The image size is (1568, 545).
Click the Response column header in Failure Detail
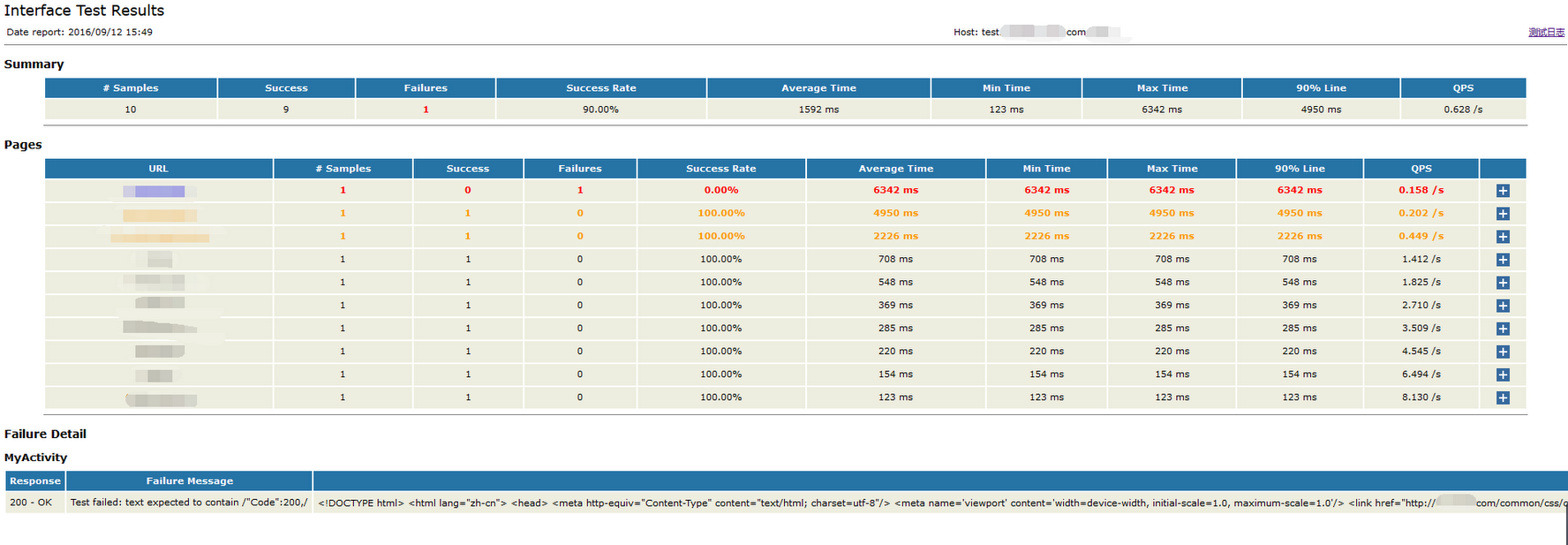[35, 481]
